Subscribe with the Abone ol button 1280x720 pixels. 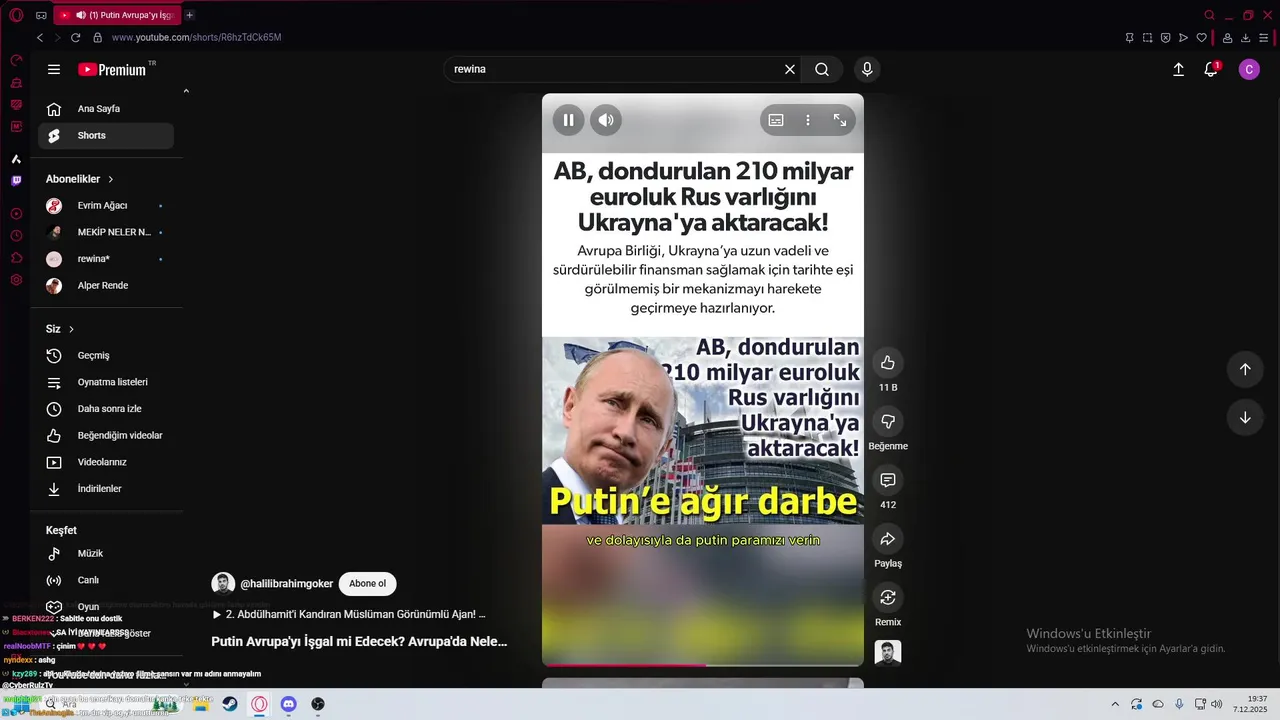(367, 584)
